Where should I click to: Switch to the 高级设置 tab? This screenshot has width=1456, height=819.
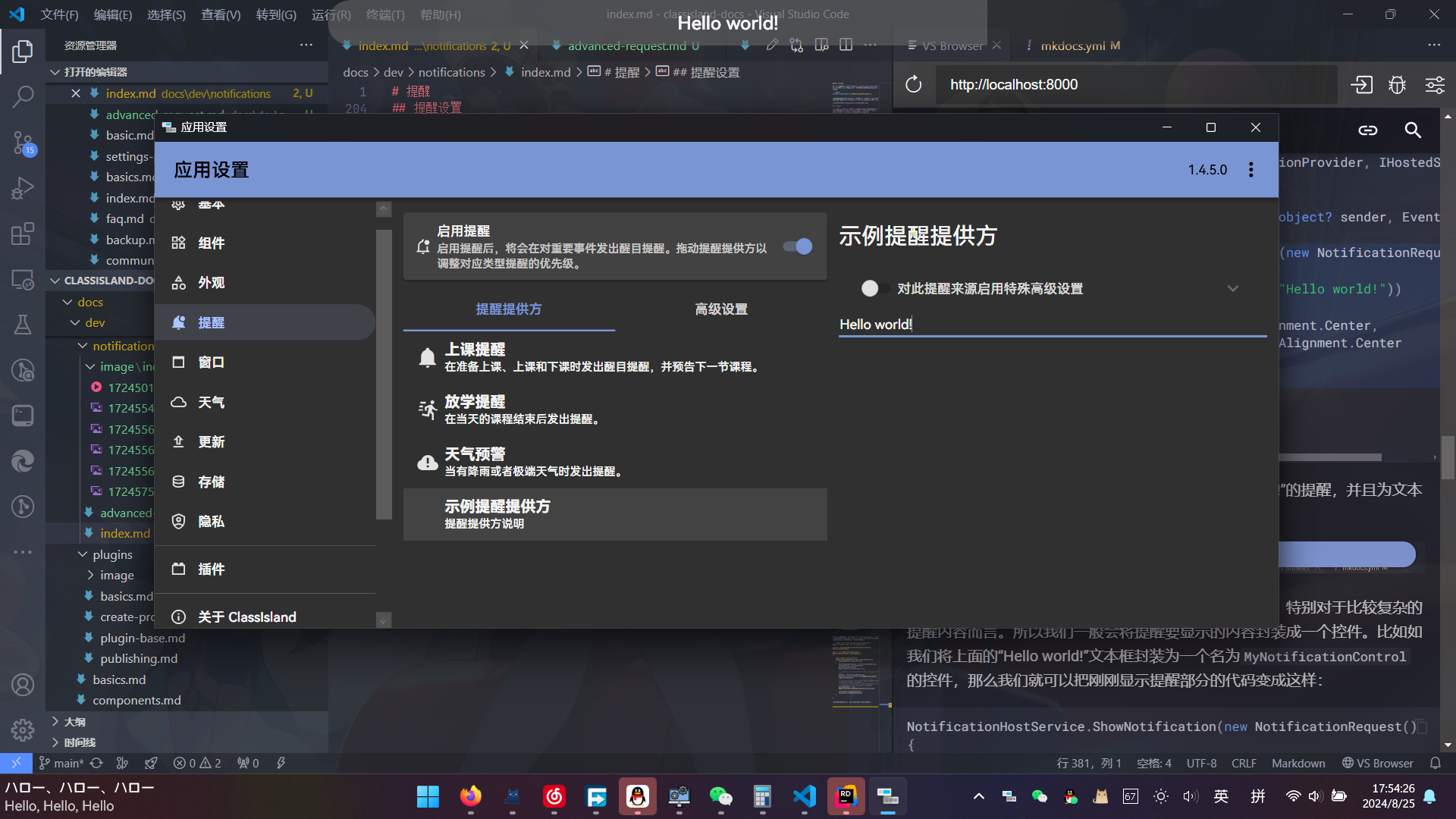[x=720, y=309]
